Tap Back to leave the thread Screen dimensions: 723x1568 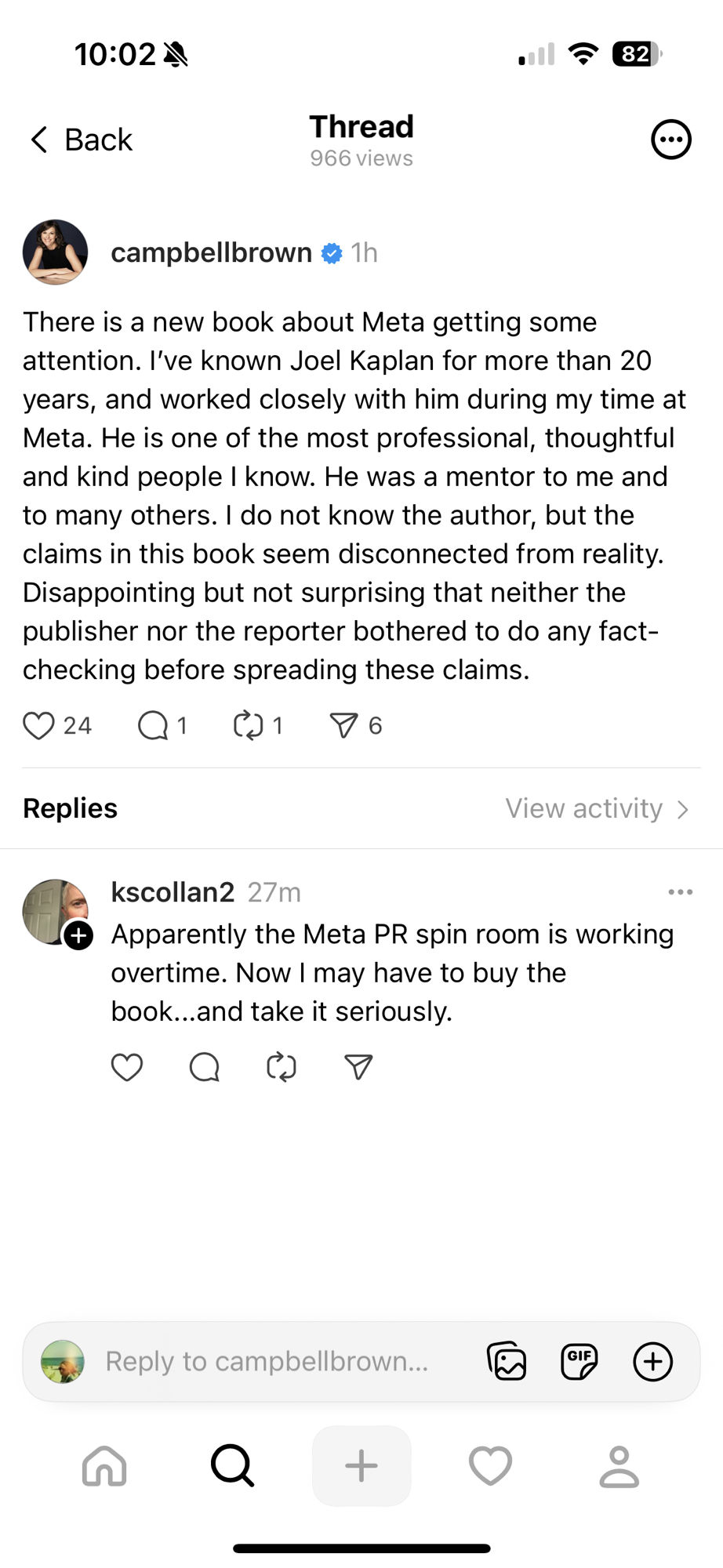(x=81, y=140)
